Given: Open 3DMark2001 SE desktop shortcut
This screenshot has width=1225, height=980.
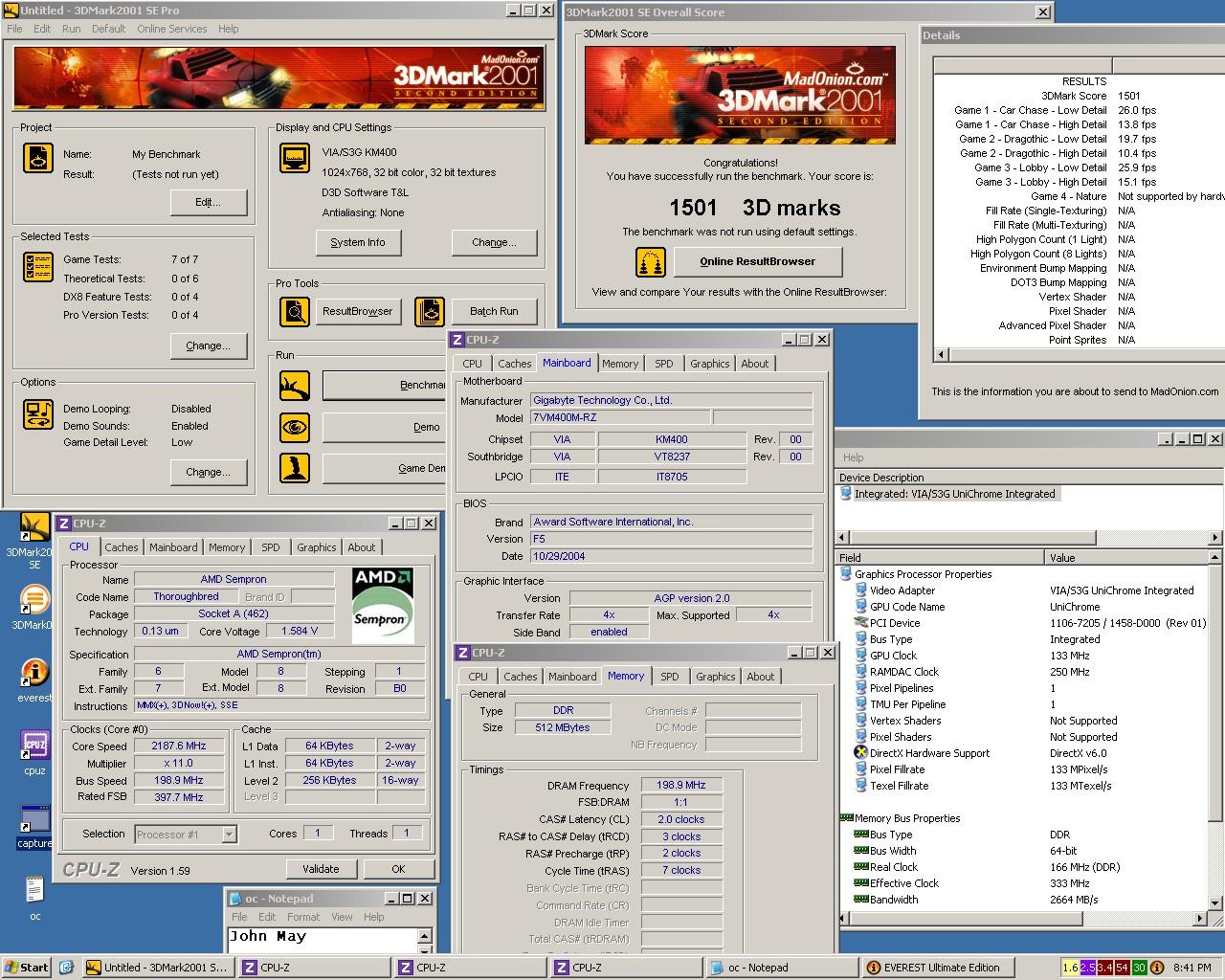Looking at the screenshot, I should [34, 541].
